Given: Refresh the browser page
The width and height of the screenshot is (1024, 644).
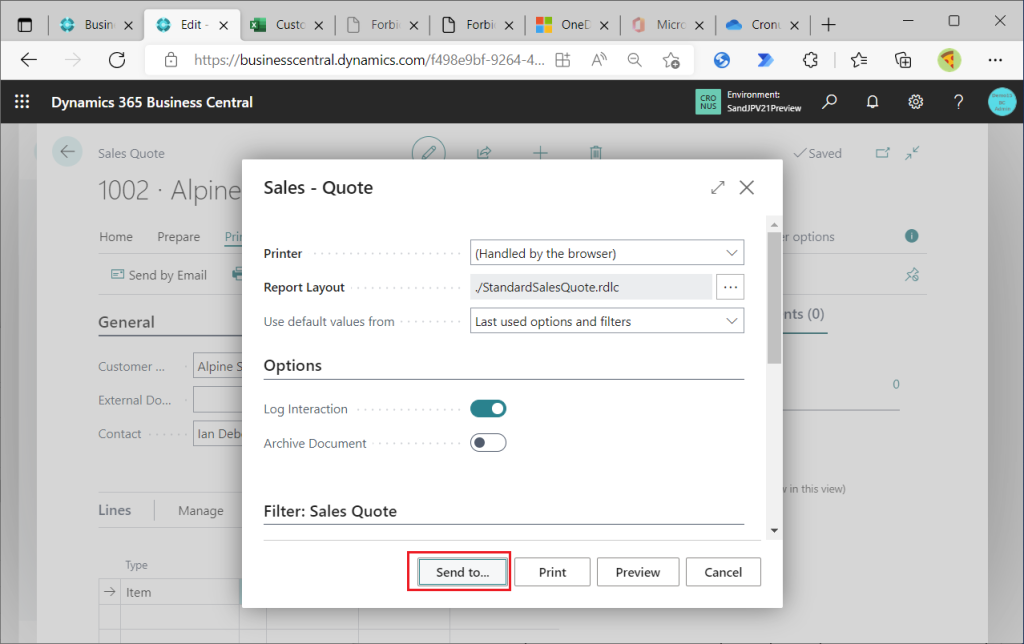Looking at the screenshot, I should pyautogui.click(x=117, y=60).
